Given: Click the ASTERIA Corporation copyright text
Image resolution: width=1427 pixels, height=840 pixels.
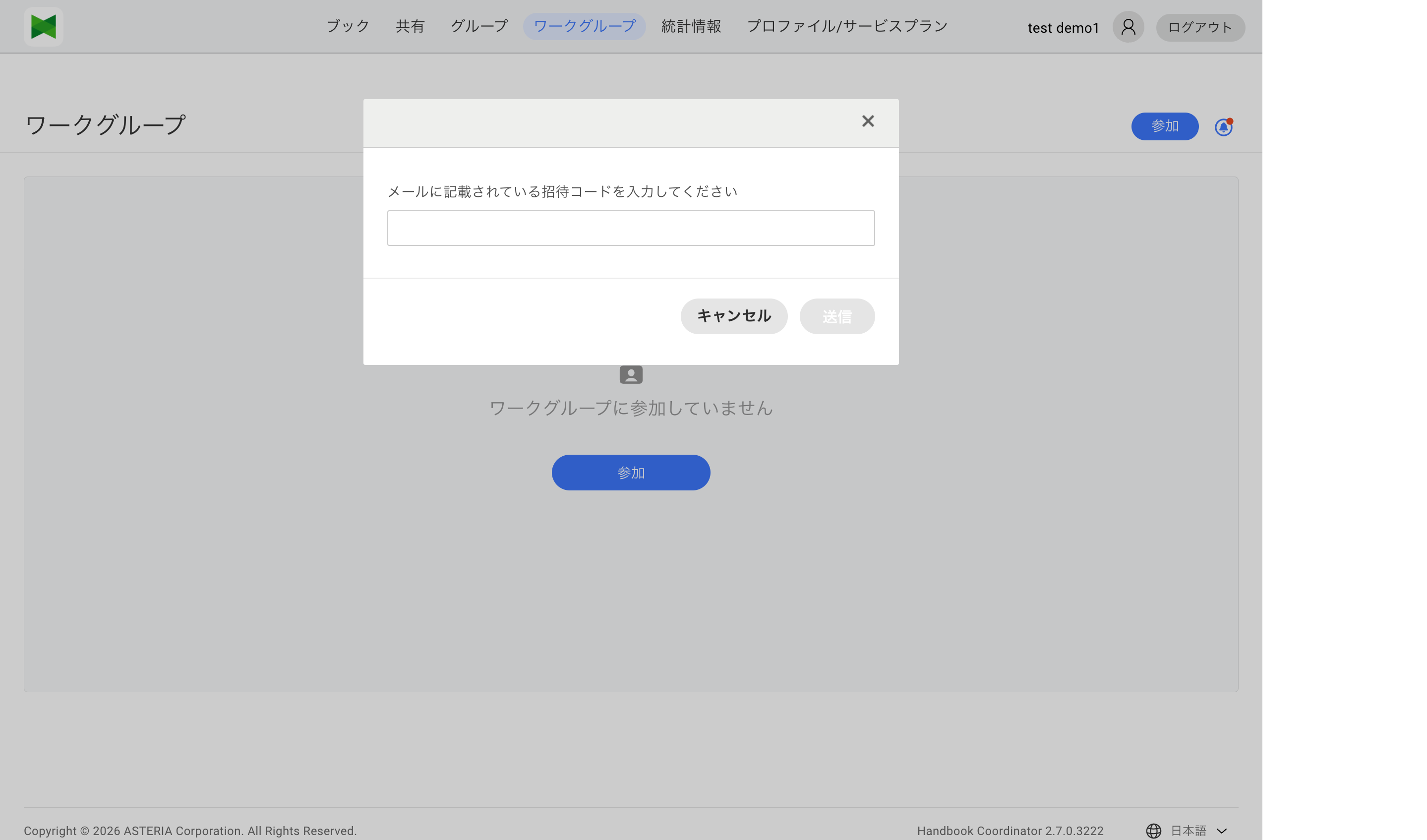Looking at the screenshot, I should pos(190,831).
